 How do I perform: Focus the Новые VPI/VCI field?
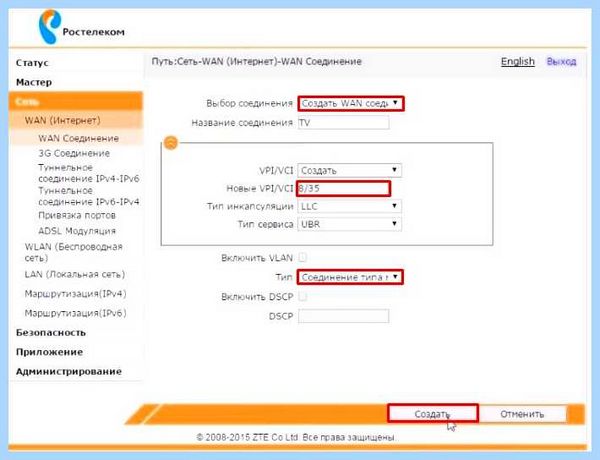[344, 189]
